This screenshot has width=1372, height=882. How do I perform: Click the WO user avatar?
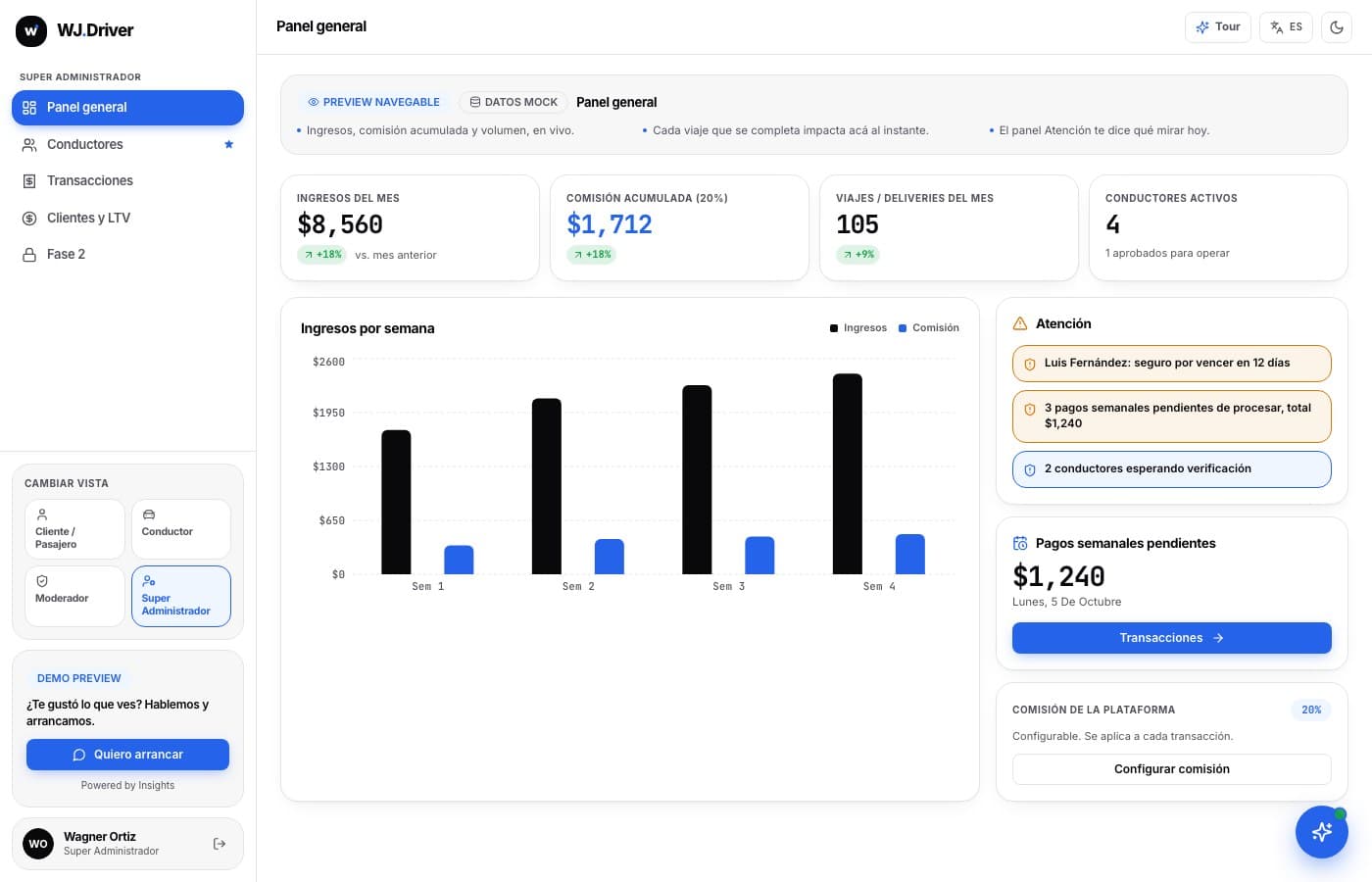(x=38, y=844)
